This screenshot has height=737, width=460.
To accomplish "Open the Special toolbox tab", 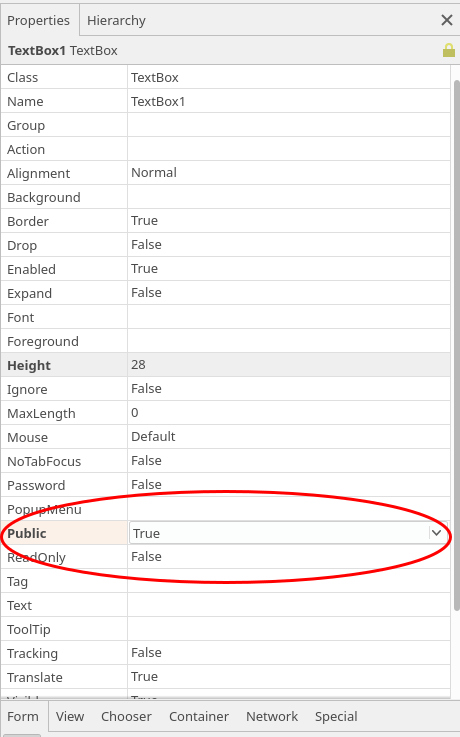I will [x=336, y=716].
